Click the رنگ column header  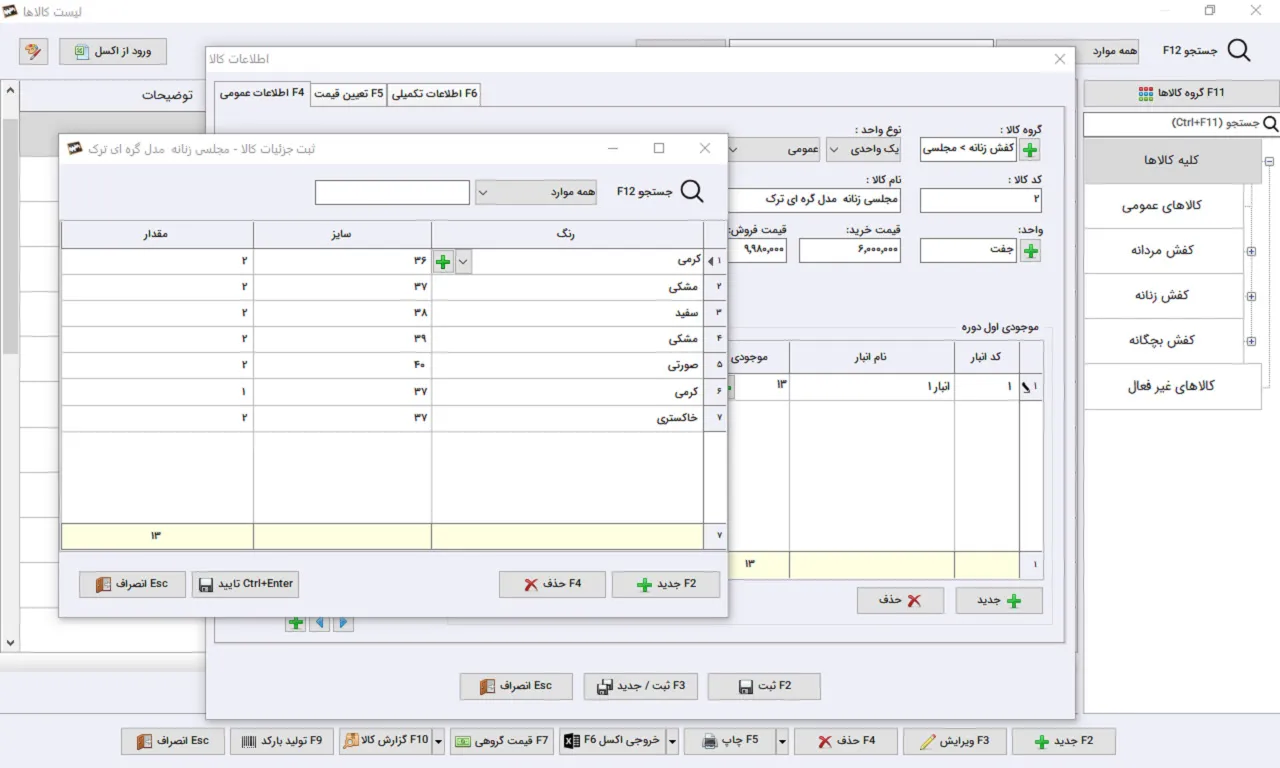(x=567, y=234)
